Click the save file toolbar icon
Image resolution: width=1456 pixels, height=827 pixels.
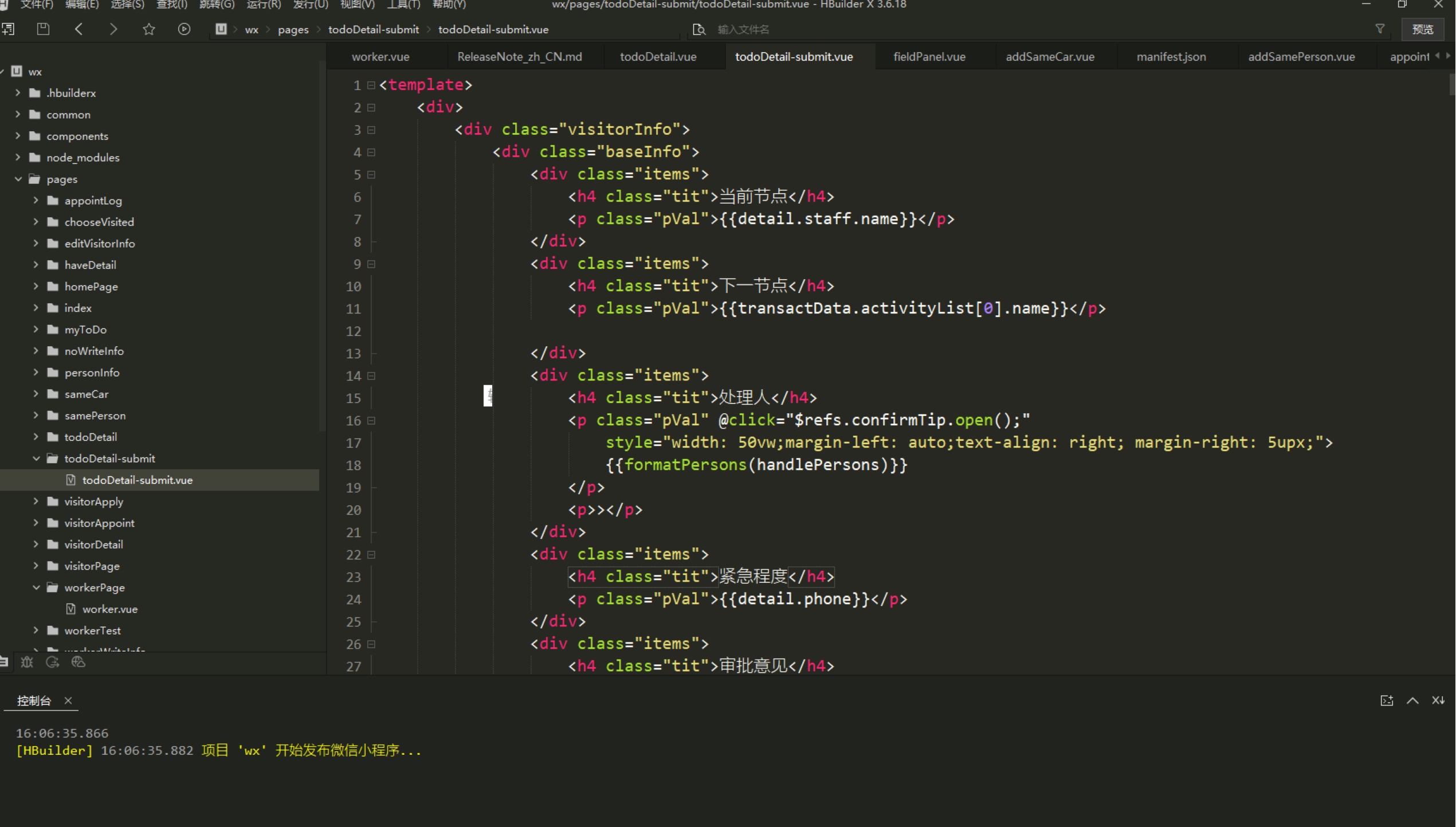pos(43,29)
